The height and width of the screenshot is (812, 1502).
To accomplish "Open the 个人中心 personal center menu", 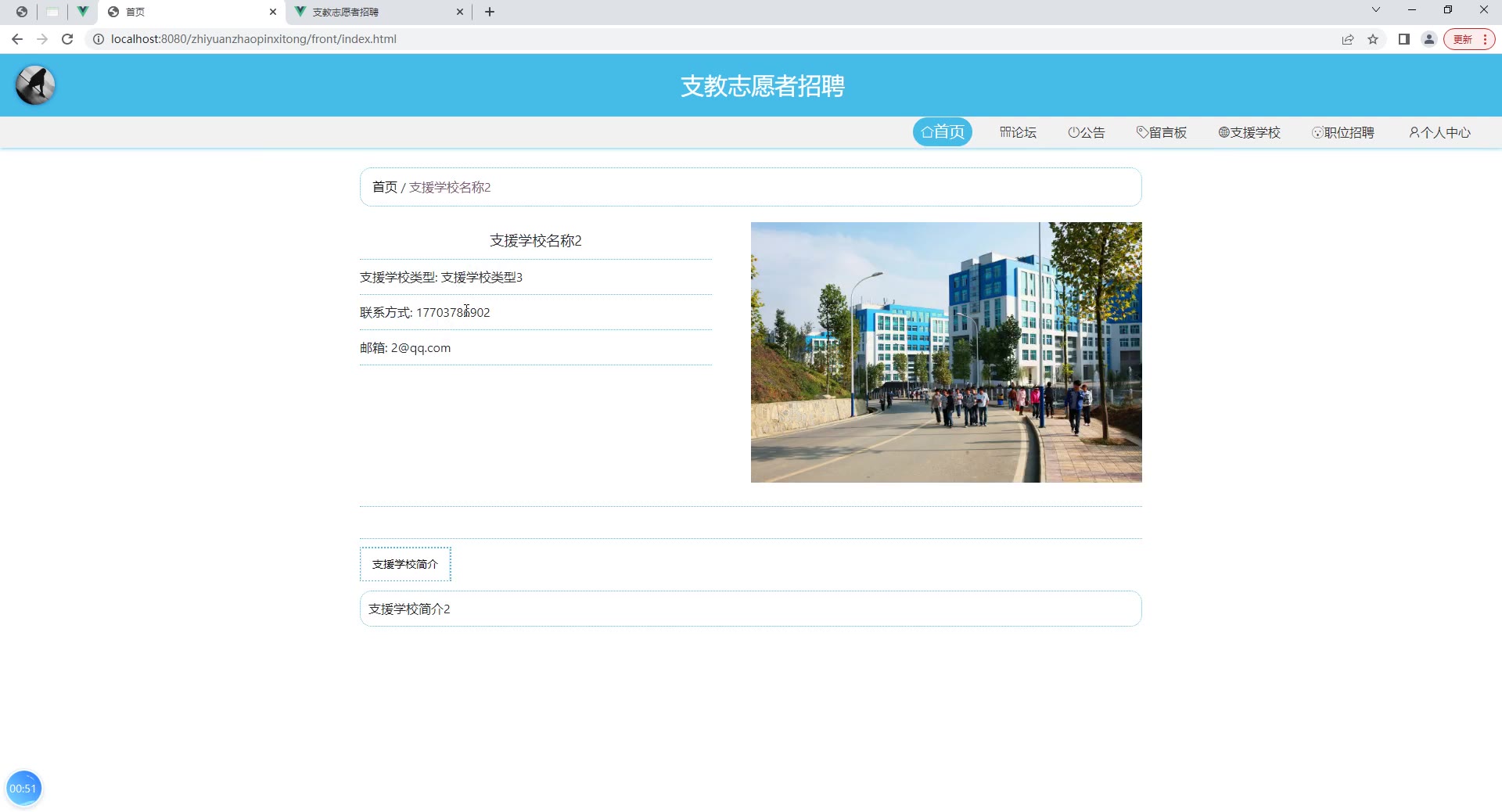I will tap(1440, 133).
